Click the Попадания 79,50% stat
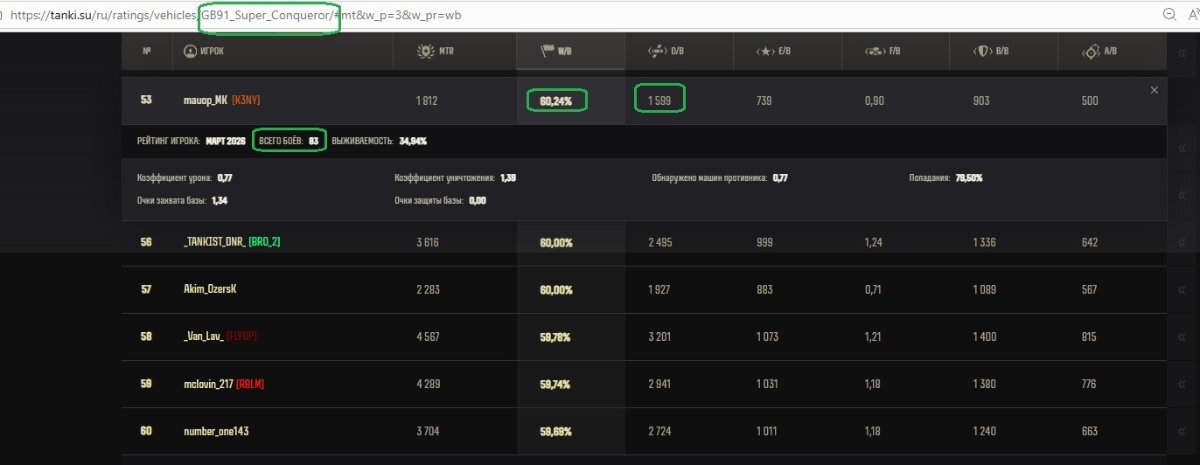This screenshot has height=465, width=1200. tap(946, 177)
